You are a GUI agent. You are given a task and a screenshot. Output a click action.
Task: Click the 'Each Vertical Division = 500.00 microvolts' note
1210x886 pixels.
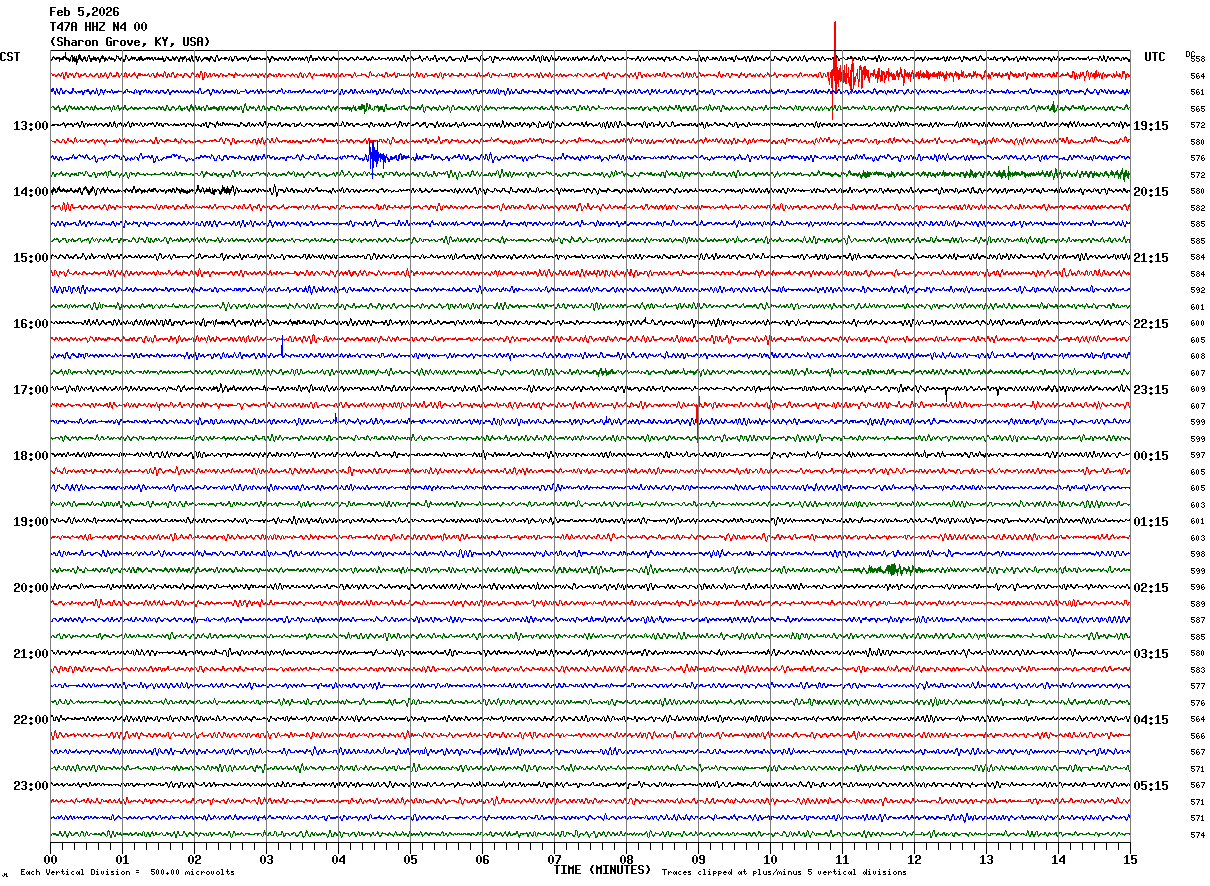[127, 873]
